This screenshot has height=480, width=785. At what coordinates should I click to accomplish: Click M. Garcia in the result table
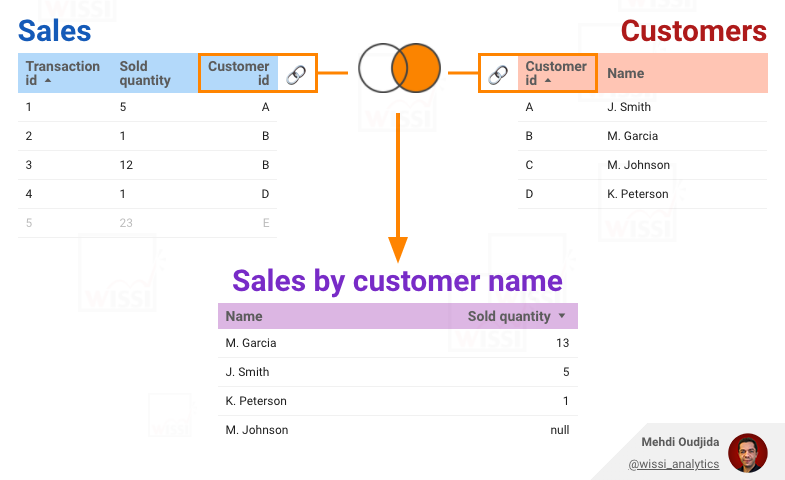tap(251, 343)
